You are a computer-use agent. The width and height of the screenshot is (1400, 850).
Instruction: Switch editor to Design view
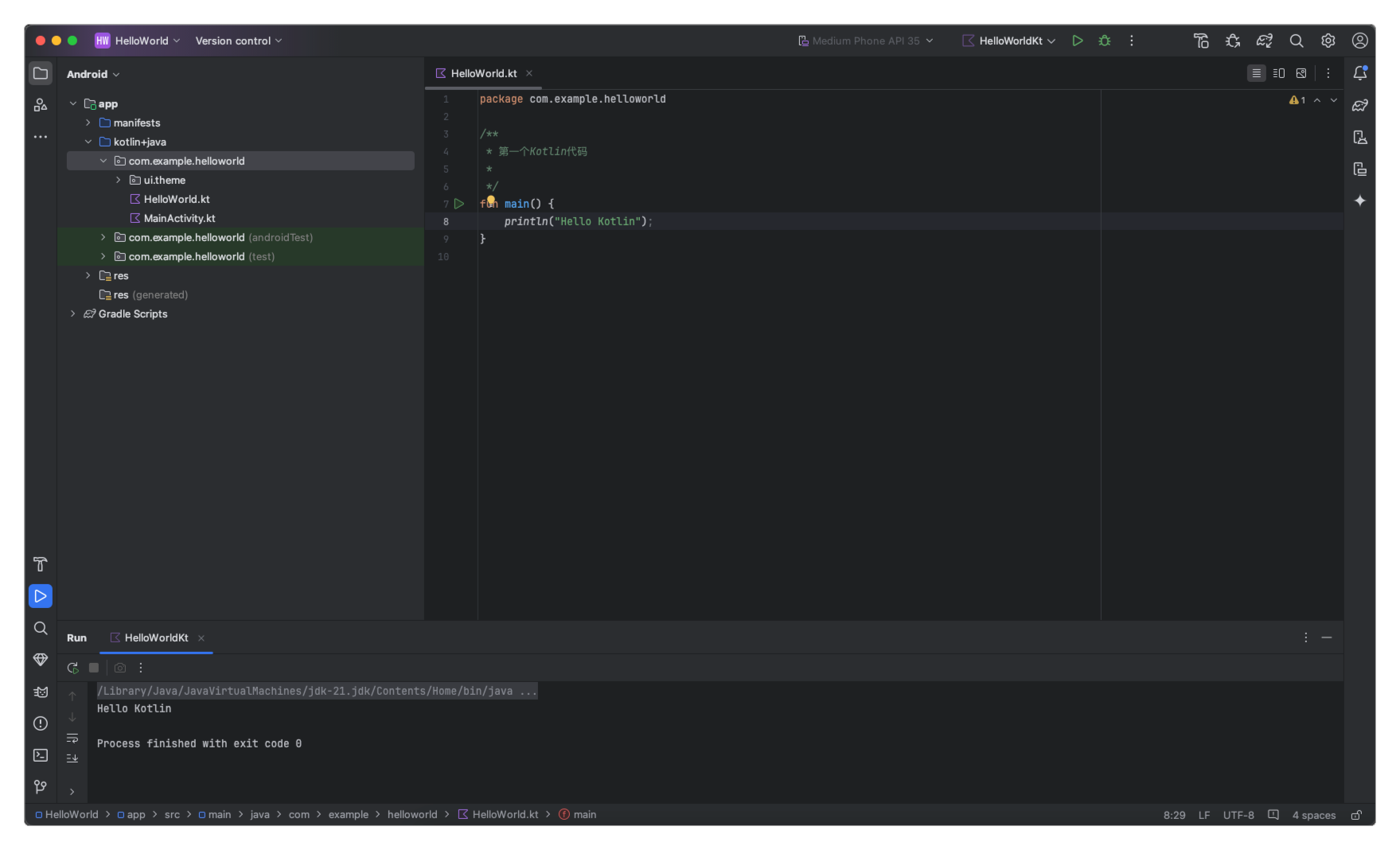tap(1301, 73)
